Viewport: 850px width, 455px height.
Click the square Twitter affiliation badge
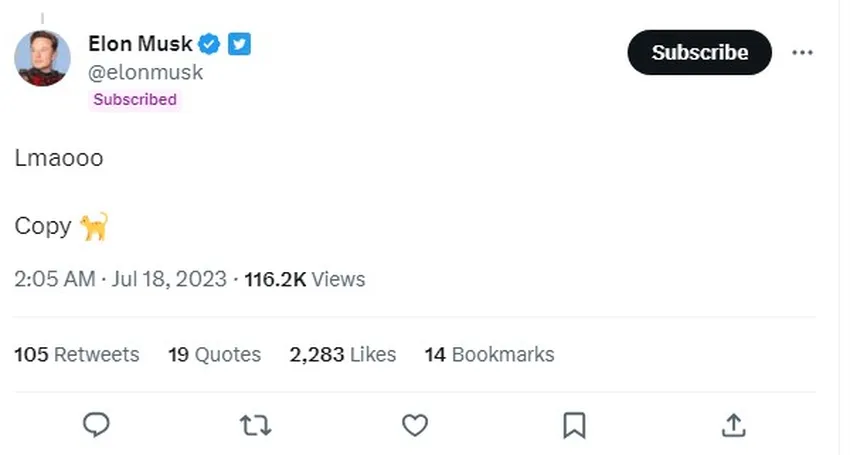coord(239,44)
